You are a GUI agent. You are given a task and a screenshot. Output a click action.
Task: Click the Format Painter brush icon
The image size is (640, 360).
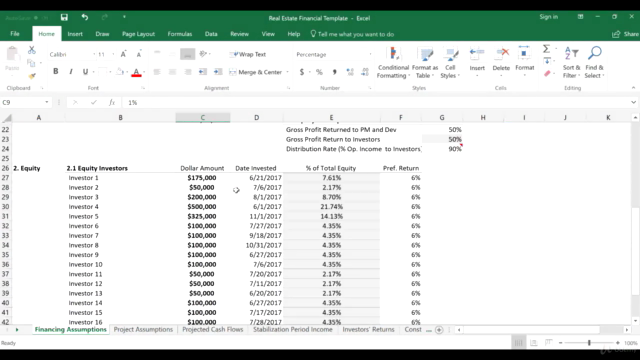coord(32,76)
